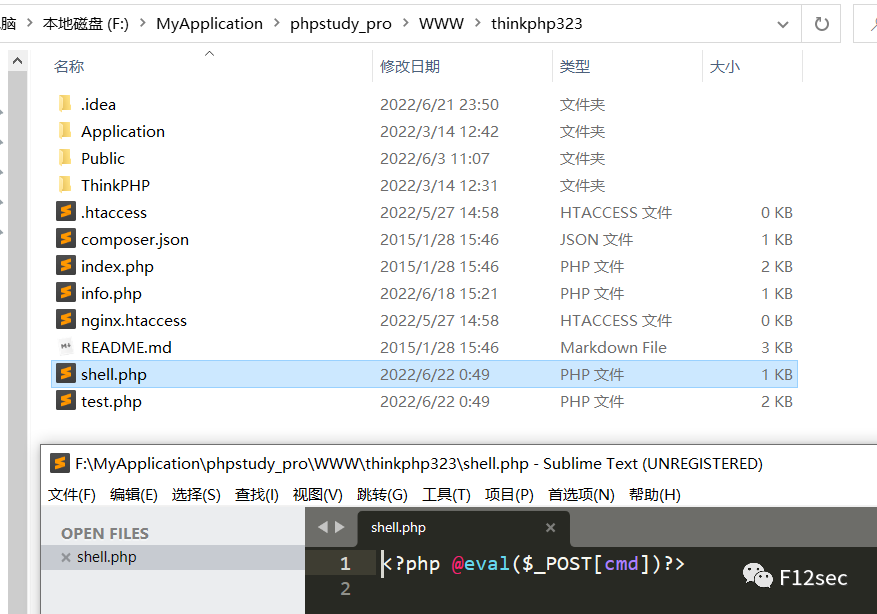The height and width of the screenshot is (614, 877).
Task: Click info.php file's Sublime icon
Action: (65, 292)
